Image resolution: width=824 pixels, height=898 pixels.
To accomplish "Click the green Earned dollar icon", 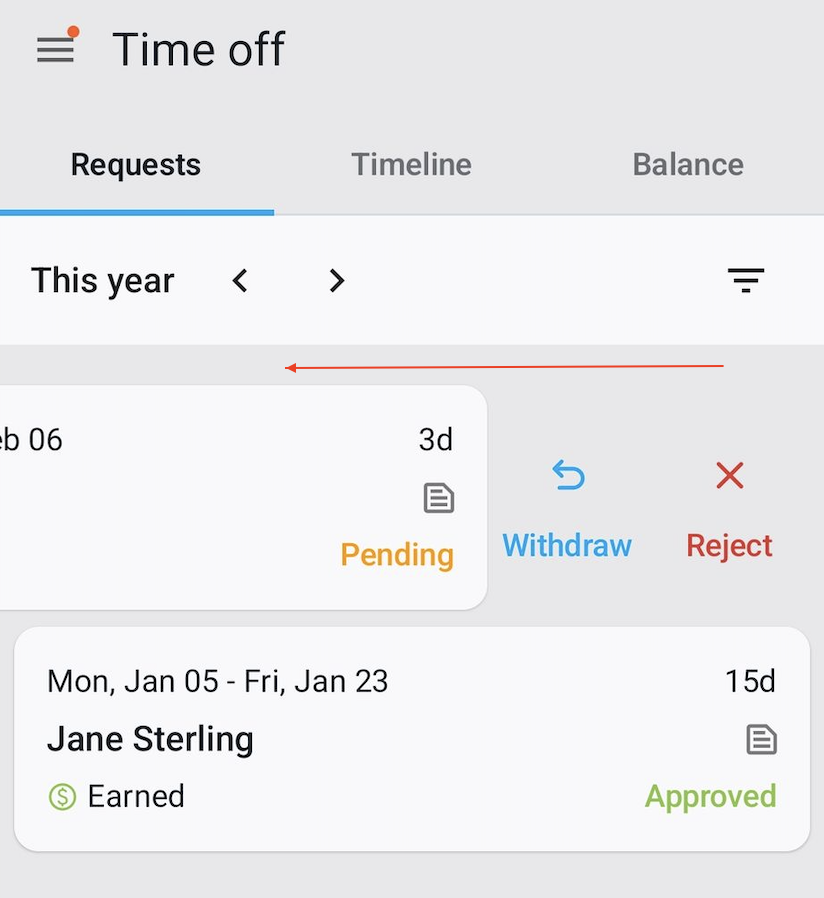I will [x=62, y=797].
